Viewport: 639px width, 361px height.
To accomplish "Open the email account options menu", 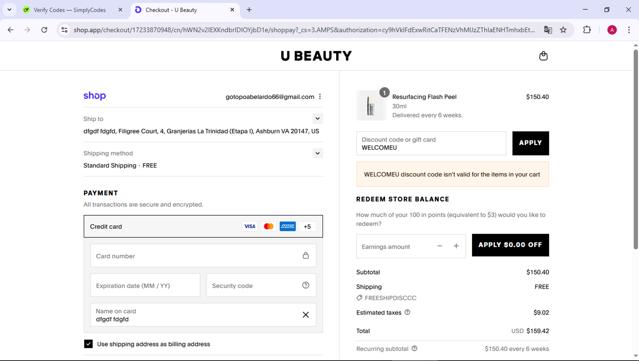I will [x=320, y=97].
